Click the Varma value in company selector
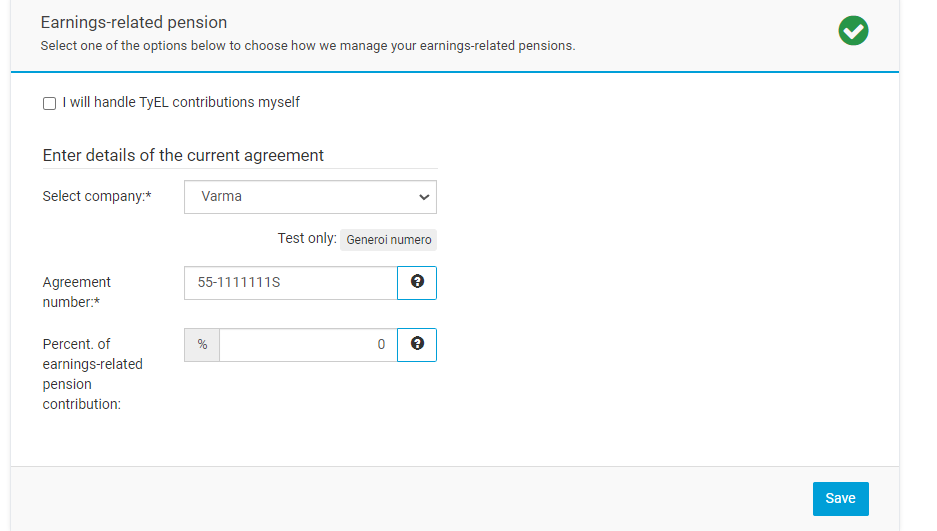This screenshot has height=531, width=937. 222,197
